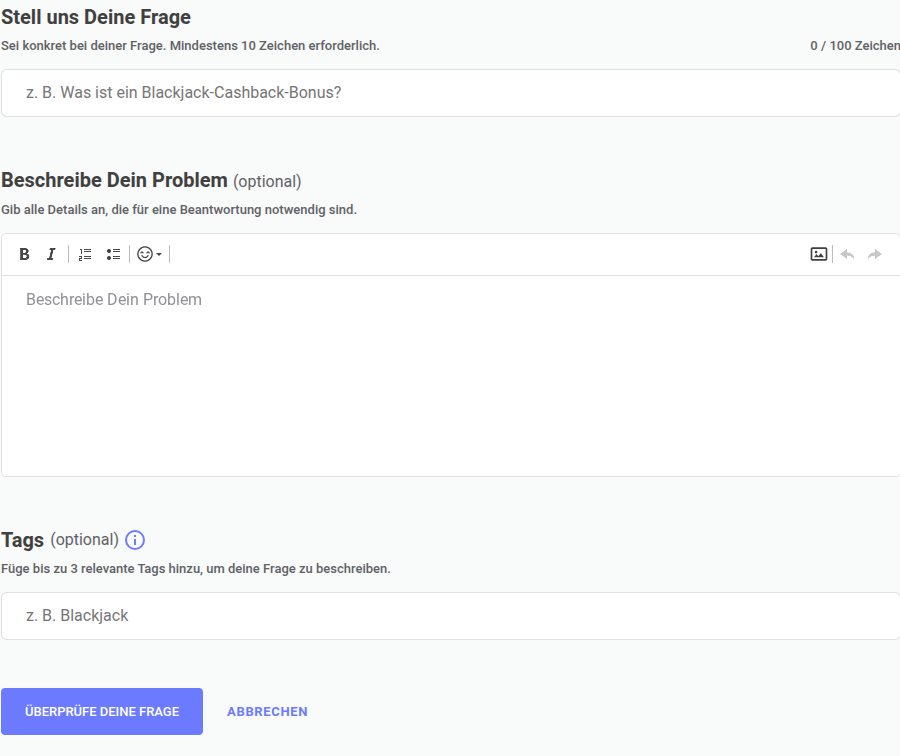Click the 'Tags' section heading
The height and width of the screenshot is (756, 900).
(22, 540)
